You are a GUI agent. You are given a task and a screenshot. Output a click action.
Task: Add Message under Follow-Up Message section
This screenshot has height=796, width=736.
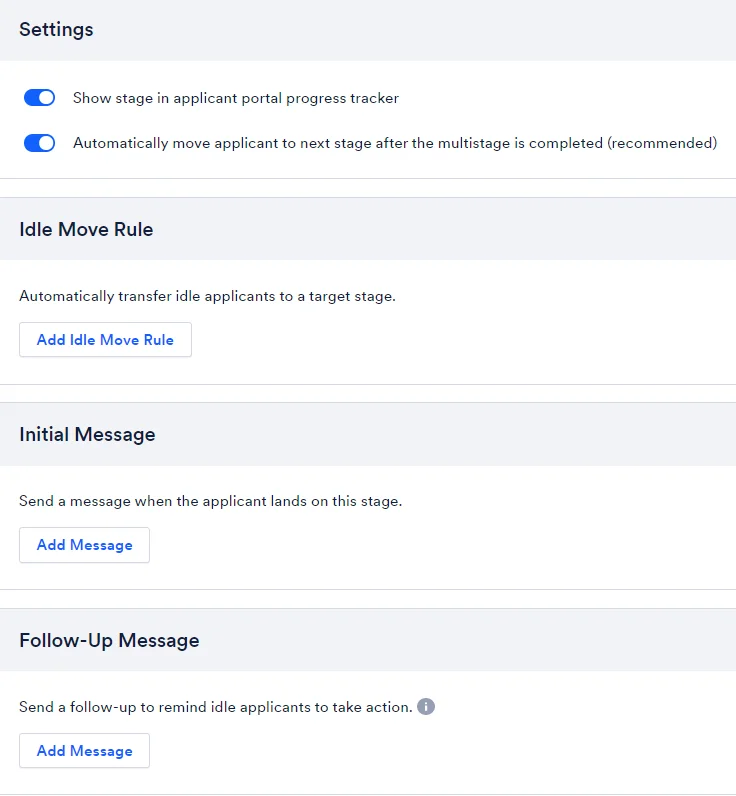[84, 750]
